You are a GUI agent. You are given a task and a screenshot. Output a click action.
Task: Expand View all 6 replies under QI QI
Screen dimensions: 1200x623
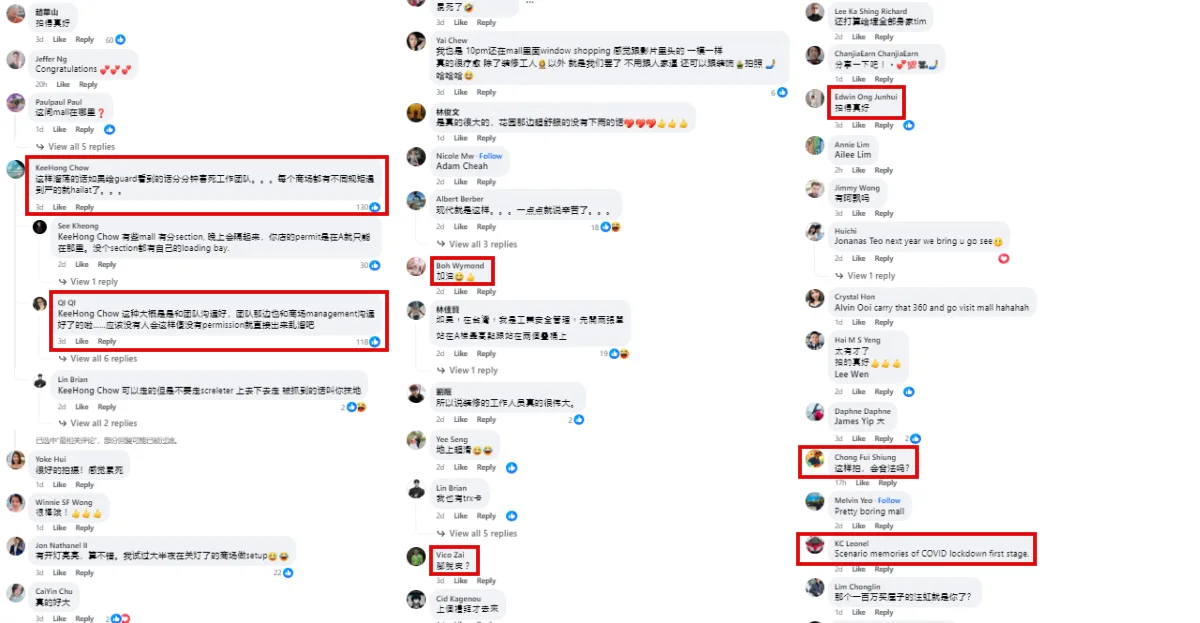(102, 359)
